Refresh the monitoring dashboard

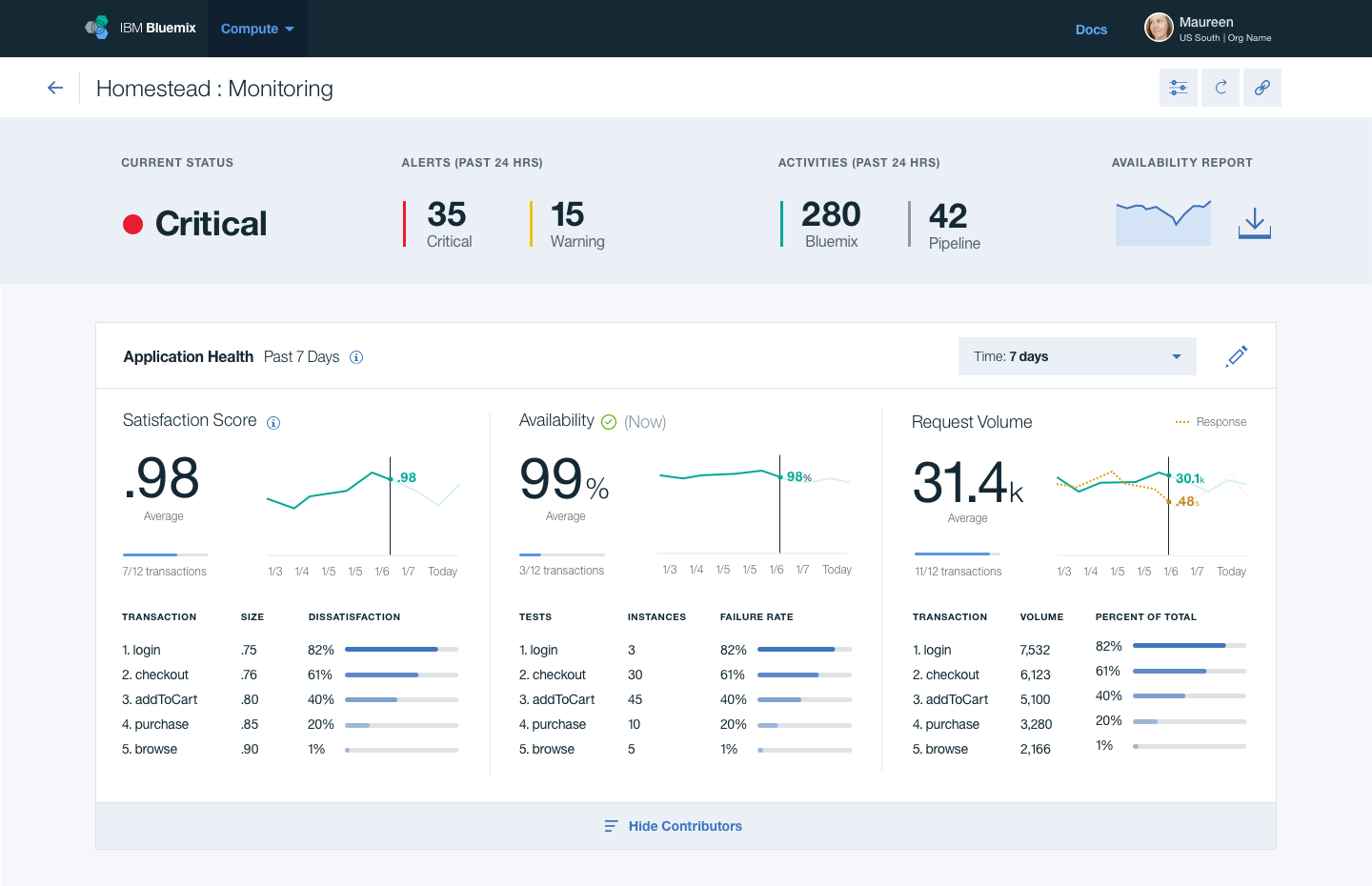click(x=1220, y=87)
